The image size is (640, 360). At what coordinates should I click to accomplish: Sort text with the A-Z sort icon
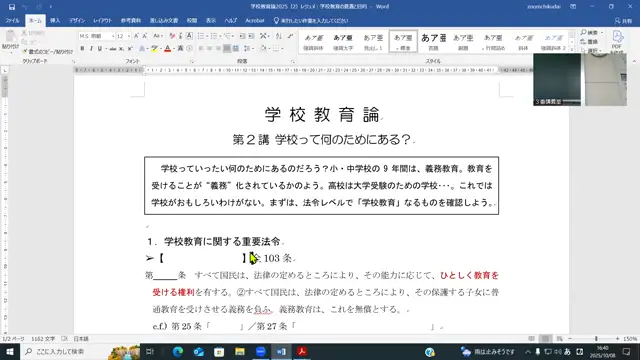(279, 36)
